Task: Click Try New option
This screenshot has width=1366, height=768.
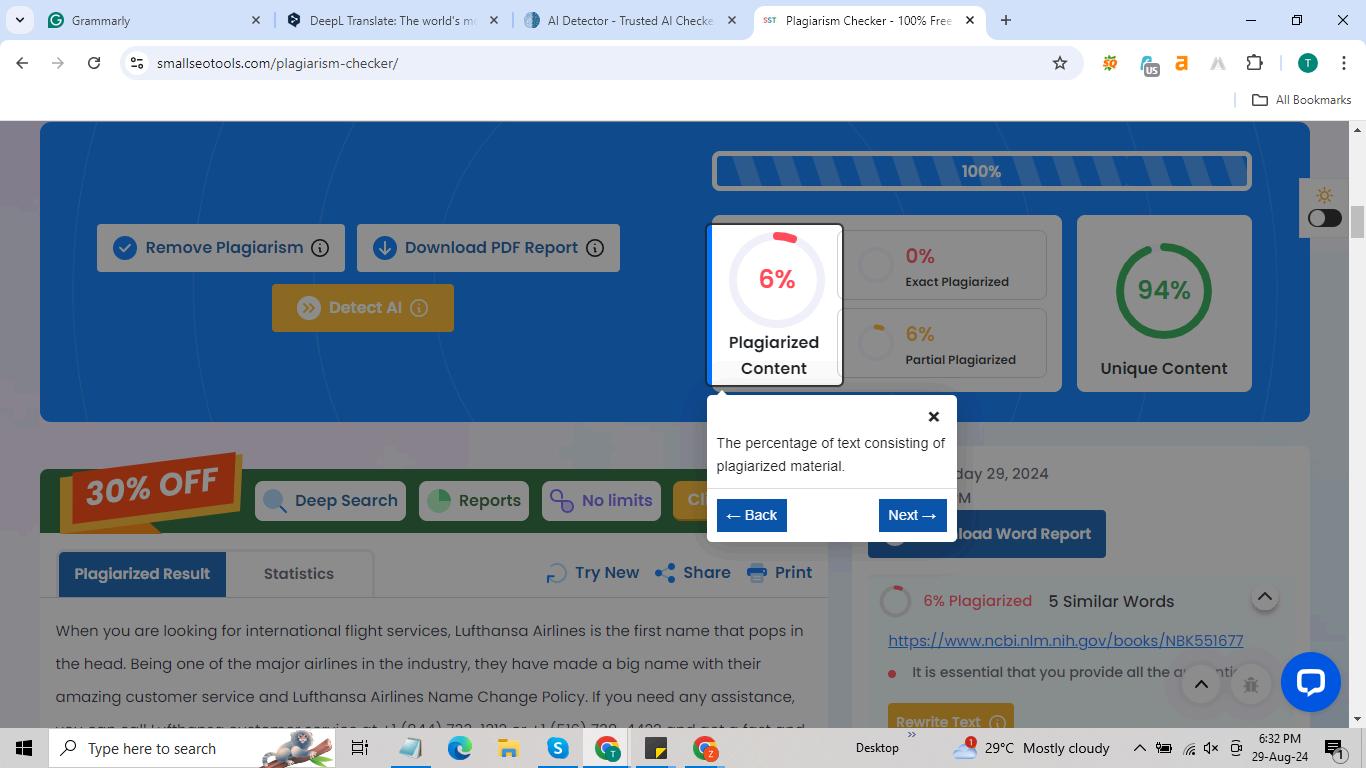Action: pos(592,573)
